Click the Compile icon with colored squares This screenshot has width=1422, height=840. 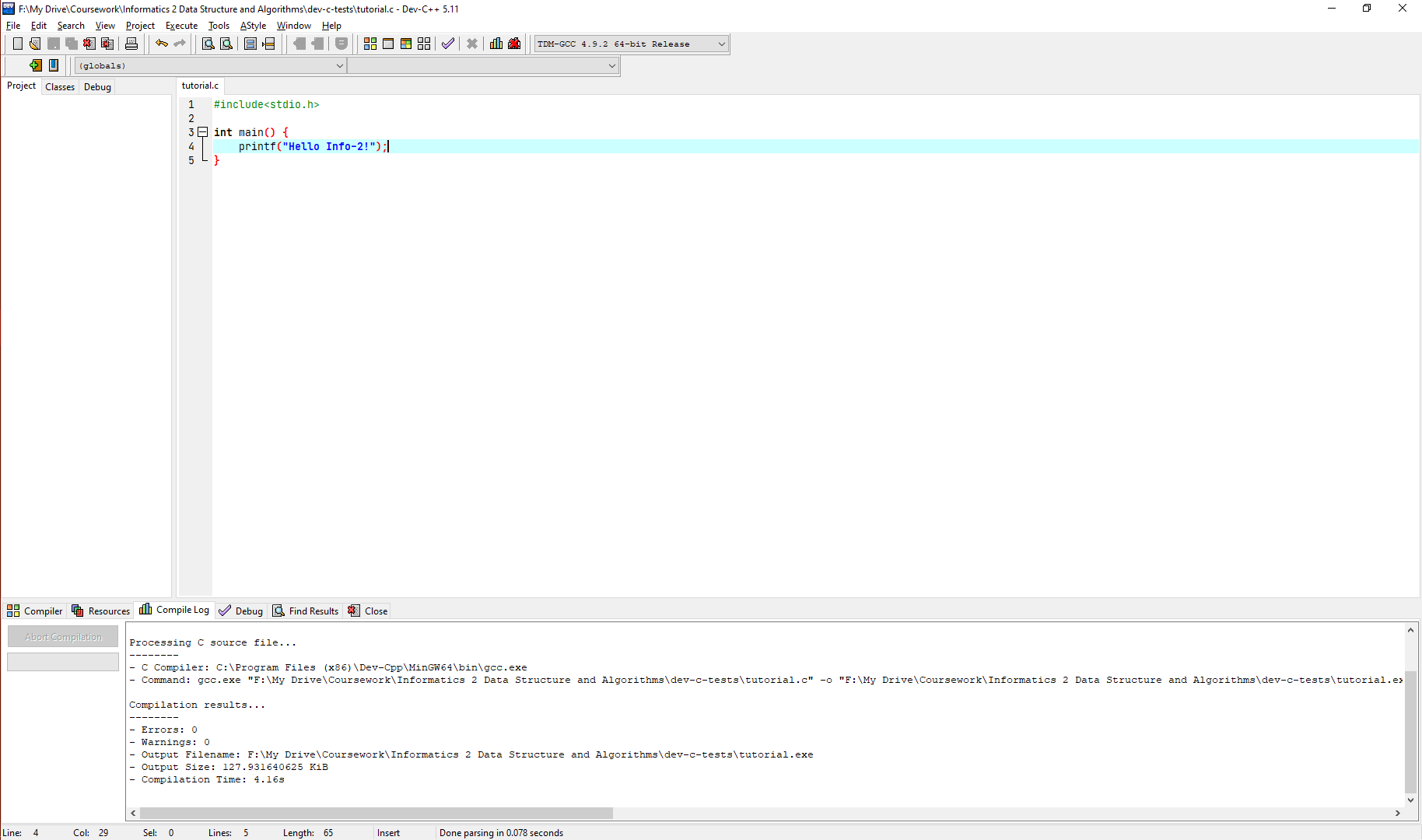point(370,44)
